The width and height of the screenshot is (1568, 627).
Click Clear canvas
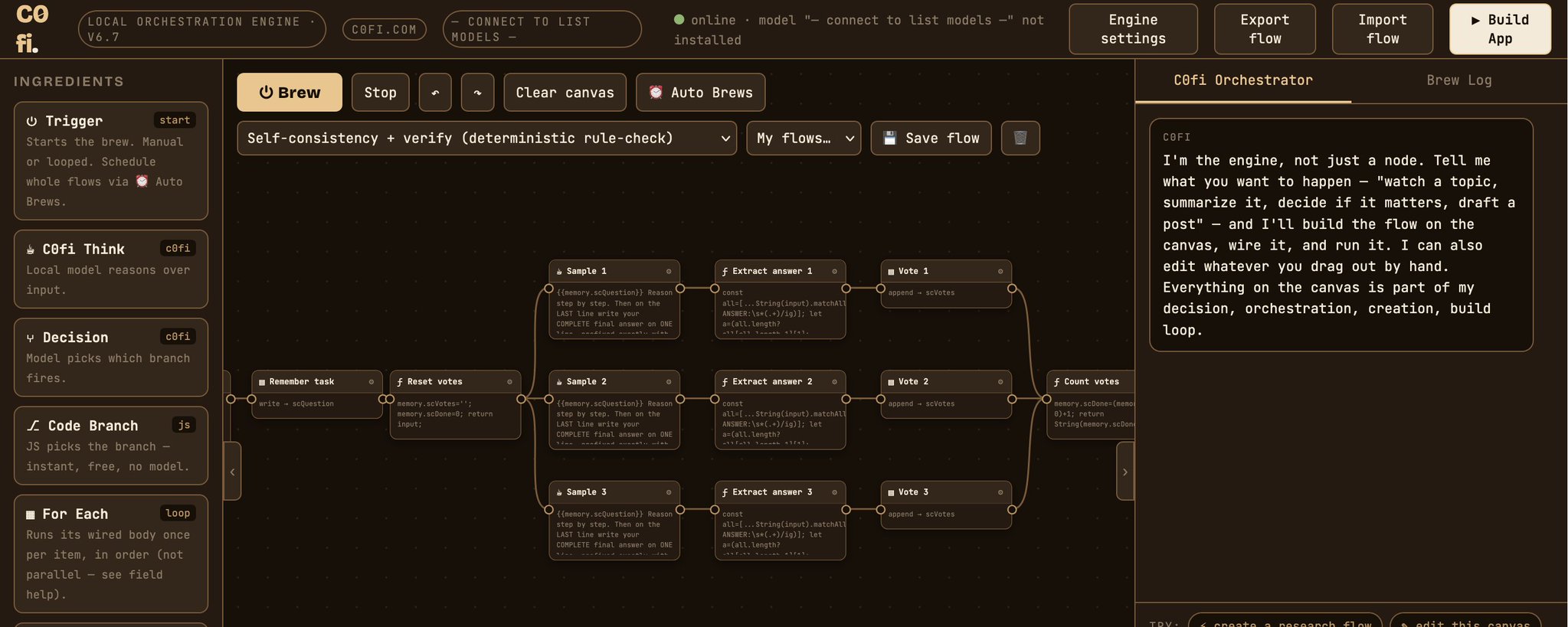(x=565, y=93)
